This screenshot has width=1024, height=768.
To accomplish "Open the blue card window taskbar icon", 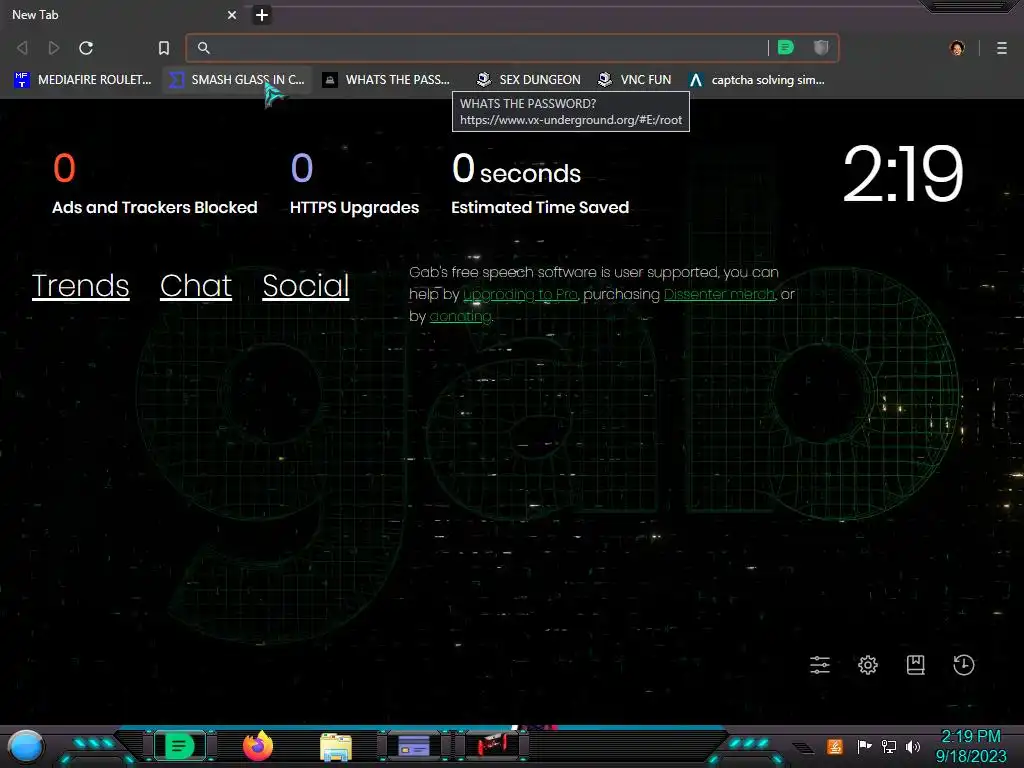I will coord(414,746).
